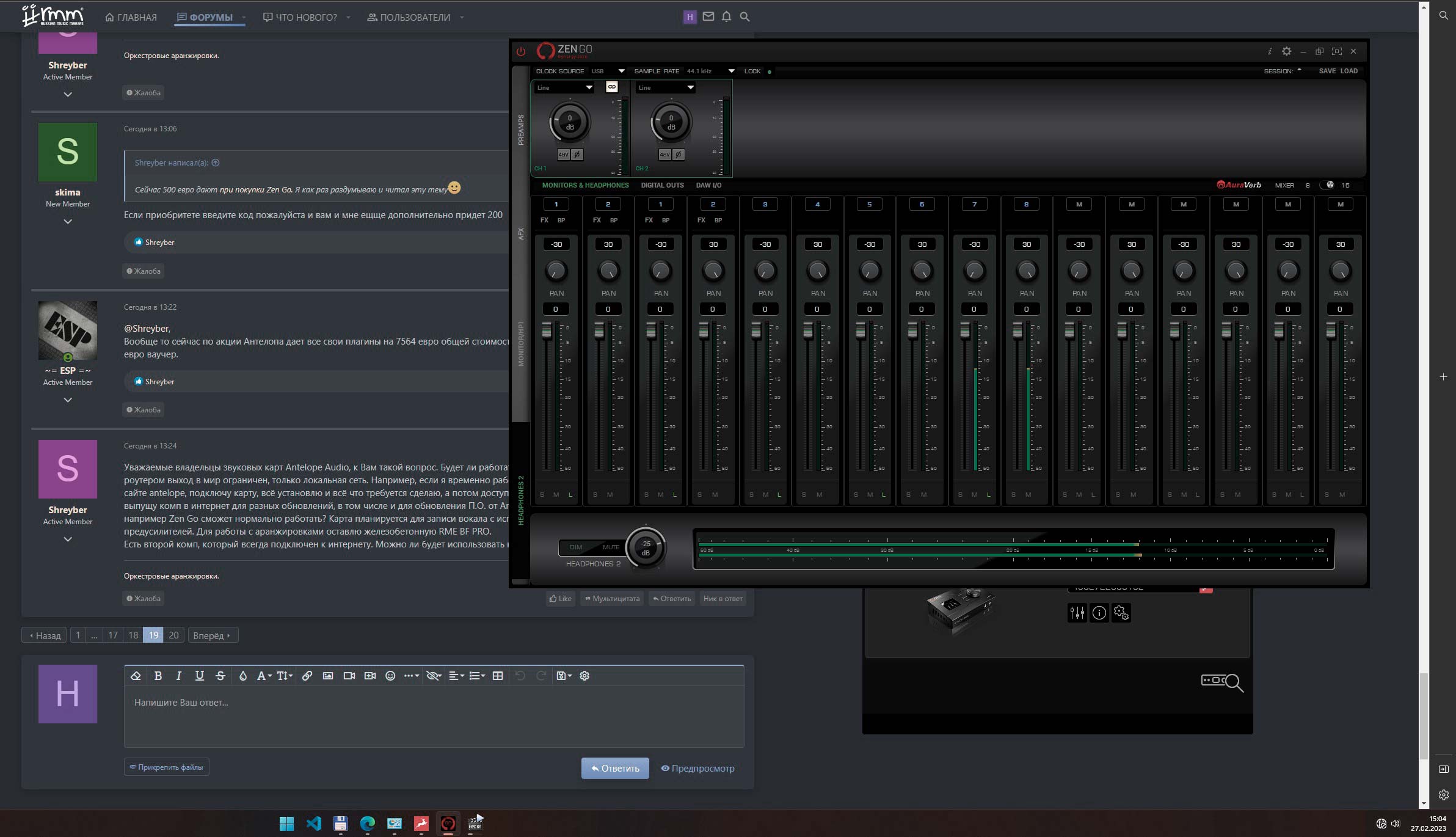Viewport: 1456px width, 837px height.
Task: Click the device search magnifier icon
Action: point(1222,682)
